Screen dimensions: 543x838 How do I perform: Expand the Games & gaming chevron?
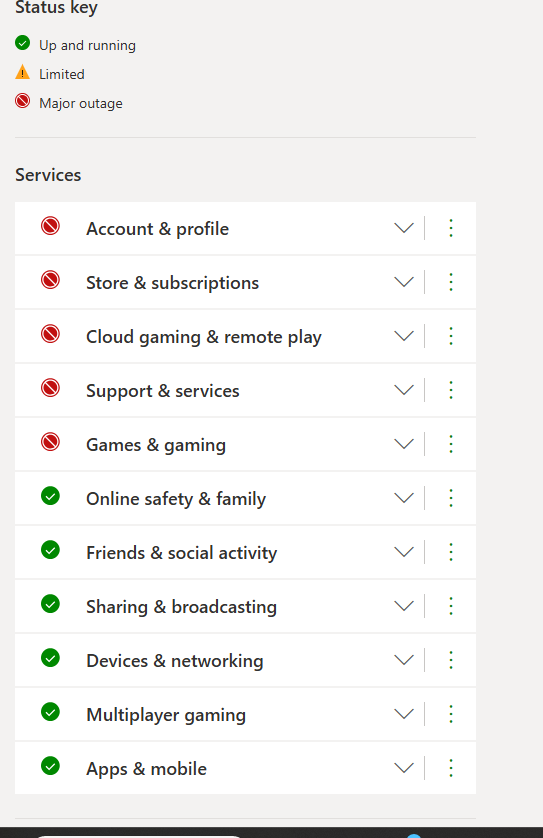(404, 444)
